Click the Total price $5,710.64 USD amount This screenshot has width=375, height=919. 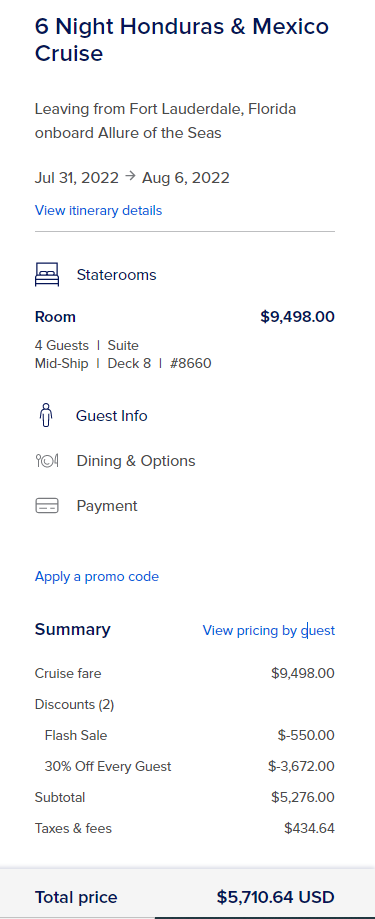tap(276, 897)
